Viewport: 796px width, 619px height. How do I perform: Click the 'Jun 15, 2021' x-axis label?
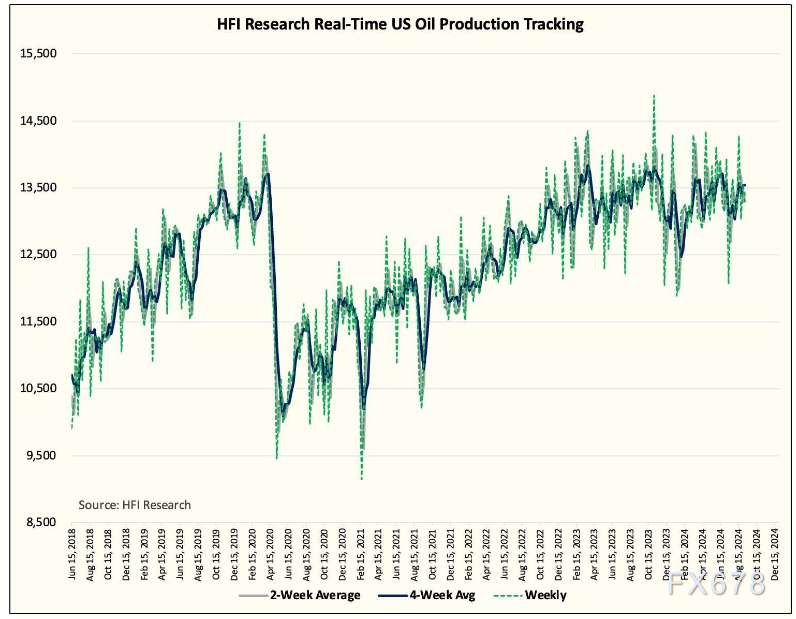pyautogui.click(x=396, y=555)
